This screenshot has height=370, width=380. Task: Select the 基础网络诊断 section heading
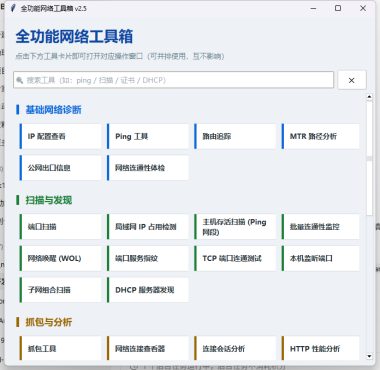pyautogui.click(x=53, y=110)
